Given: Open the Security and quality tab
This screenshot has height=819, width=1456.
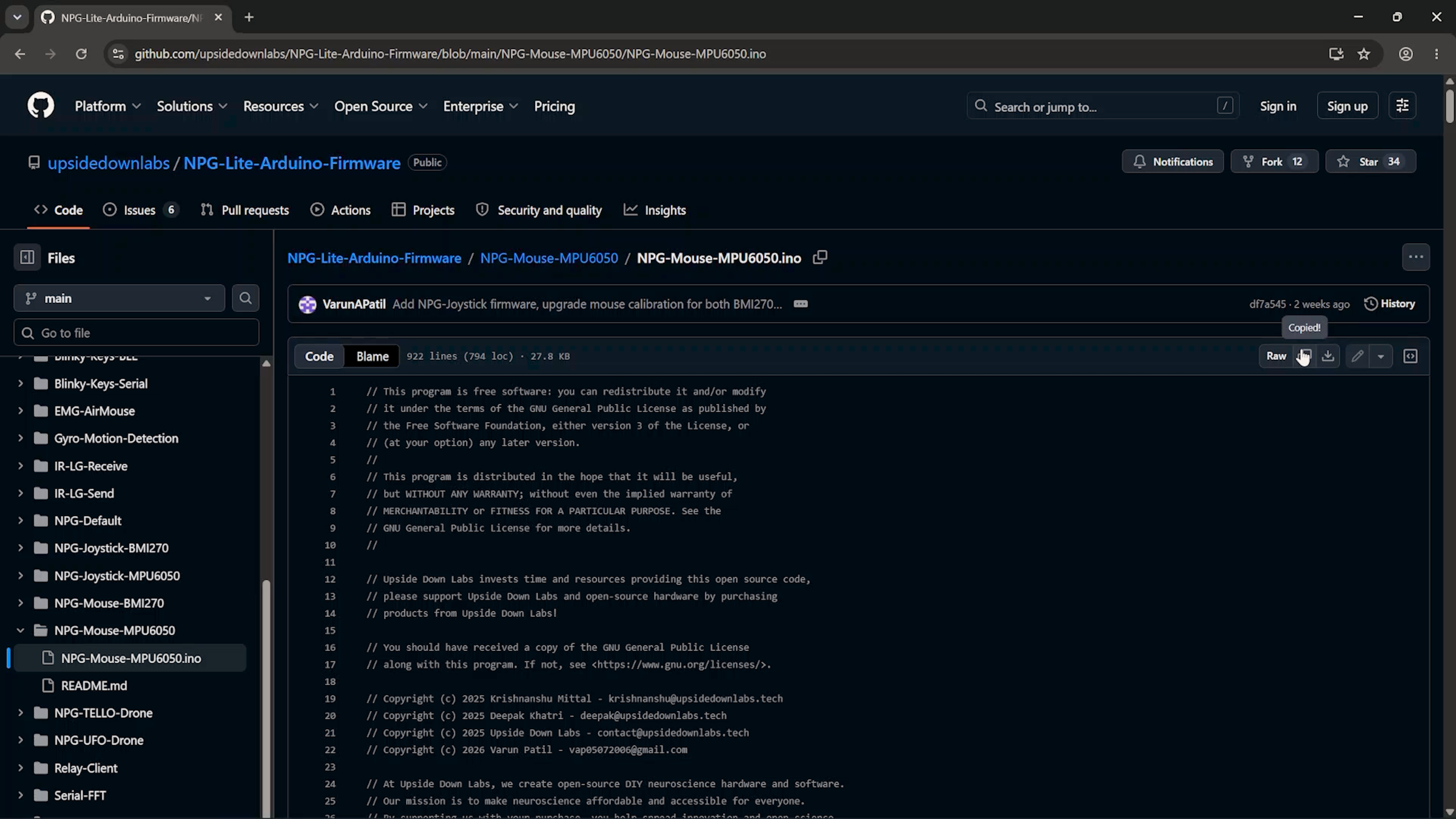Looking at the screenshot, I should tap(539, 210).
